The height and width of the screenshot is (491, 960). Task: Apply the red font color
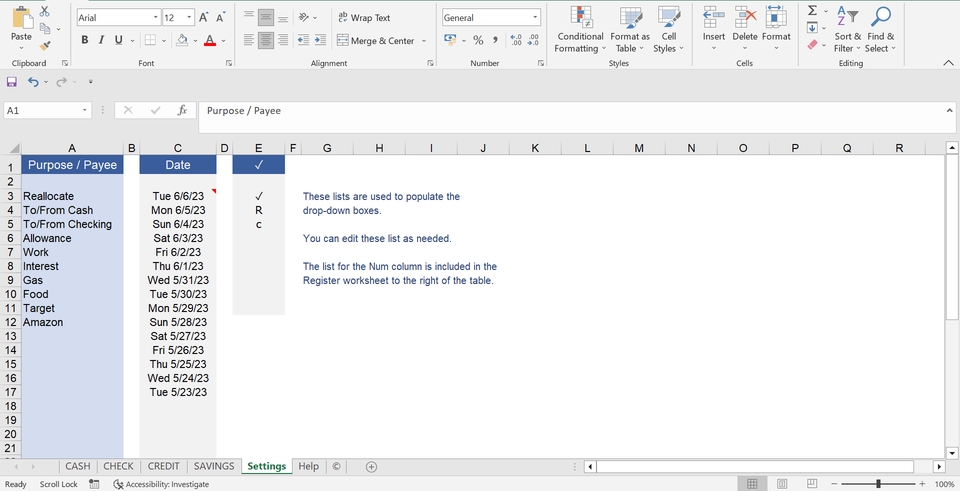(x=210, y=40)
